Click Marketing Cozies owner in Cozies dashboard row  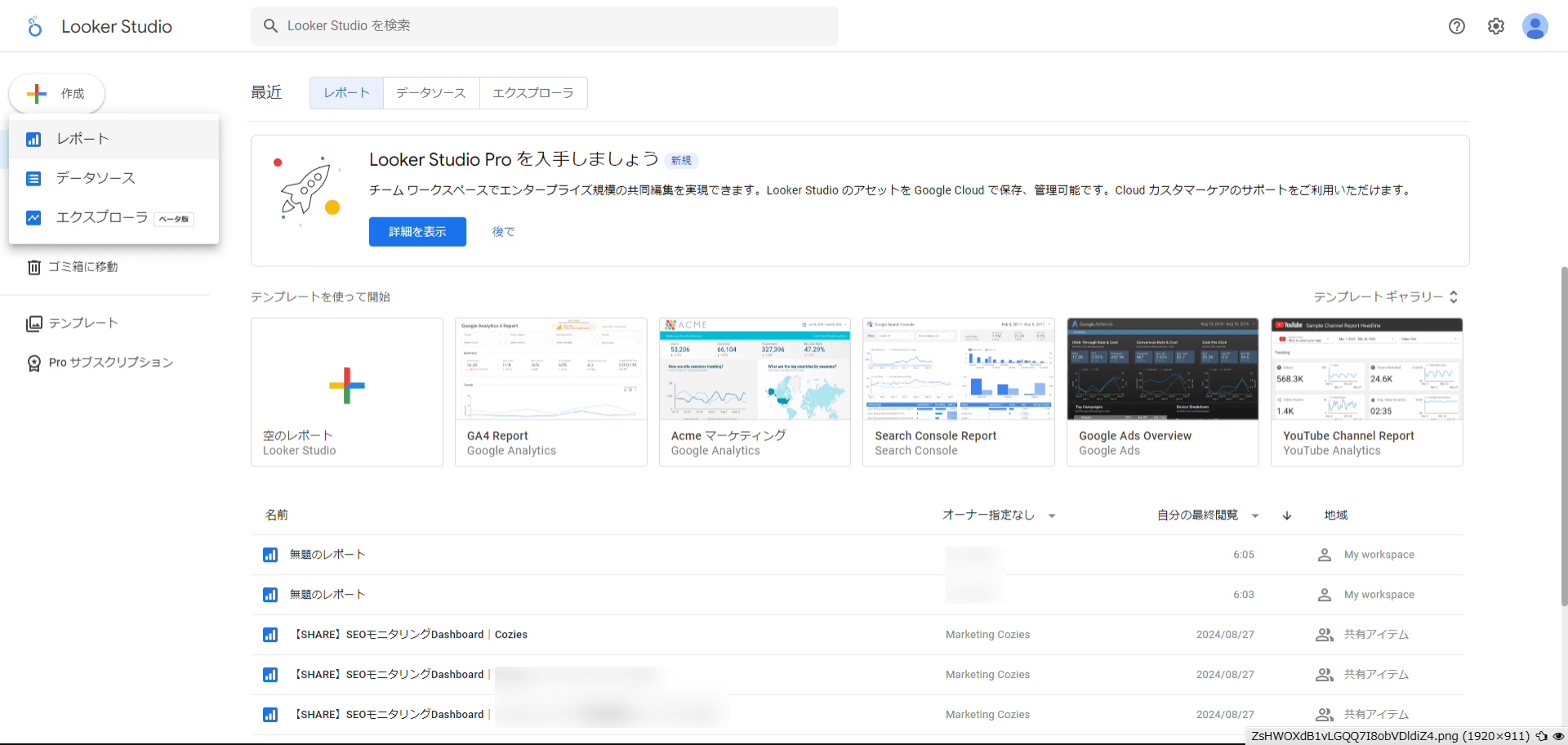tap(987, 635)
